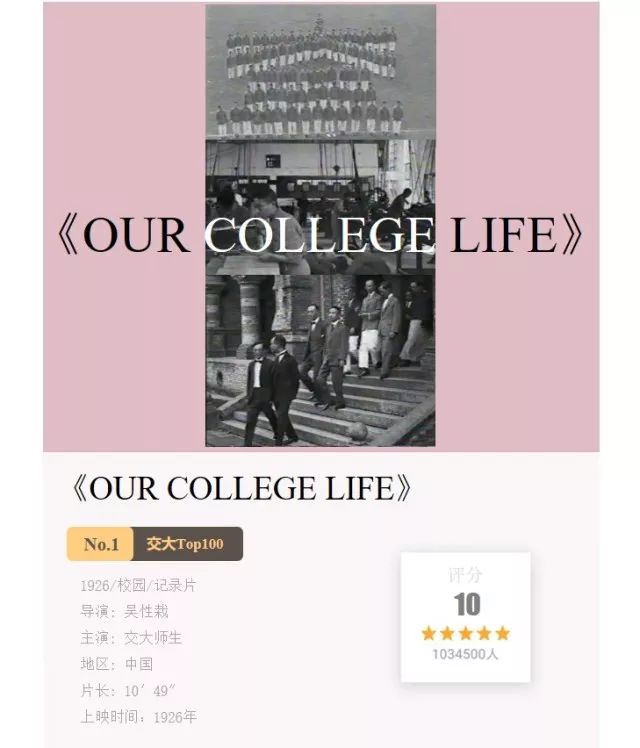Click the region entry 中国
The image size is (640, 748).
click(139, 664)
